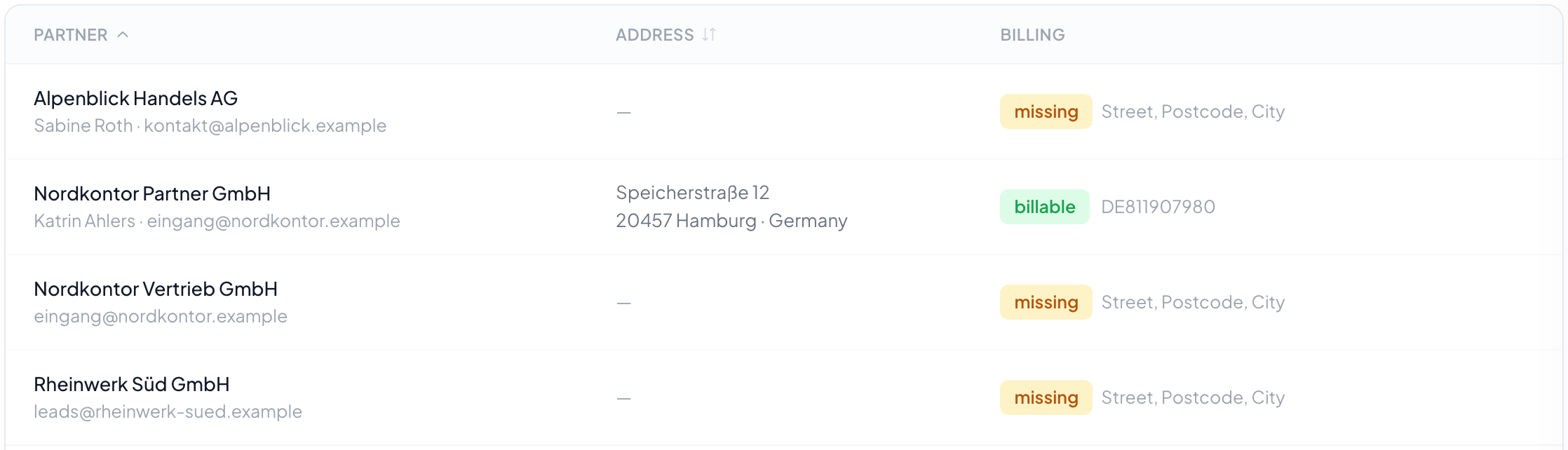The width and height of the screenshot is (1568, 450).
Task: Click the kontakt@alpenblick.example contact line
Action: (x=210, y=125)
